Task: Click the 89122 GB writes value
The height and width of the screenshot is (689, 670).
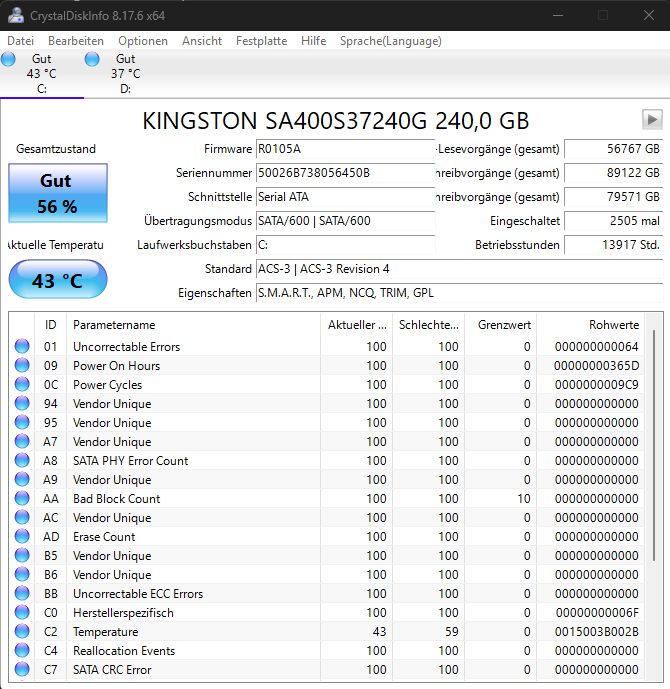Action: 613,173
